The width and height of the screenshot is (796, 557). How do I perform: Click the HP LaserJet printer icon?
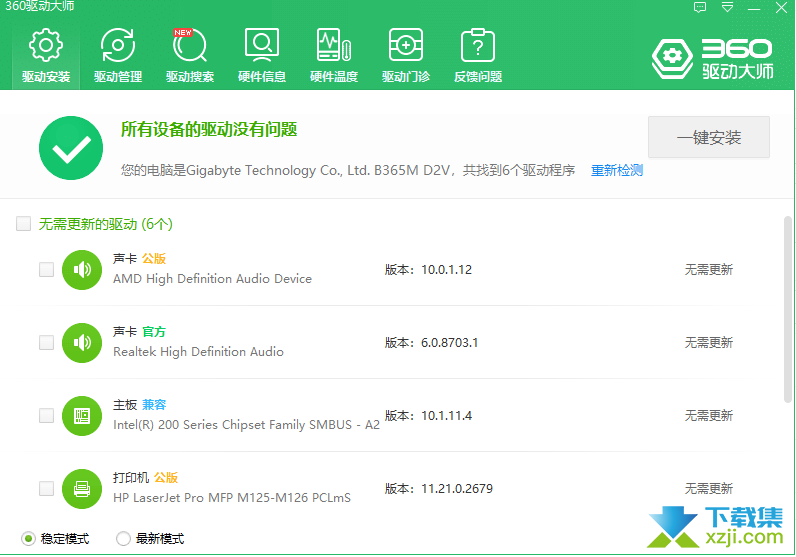82,489
